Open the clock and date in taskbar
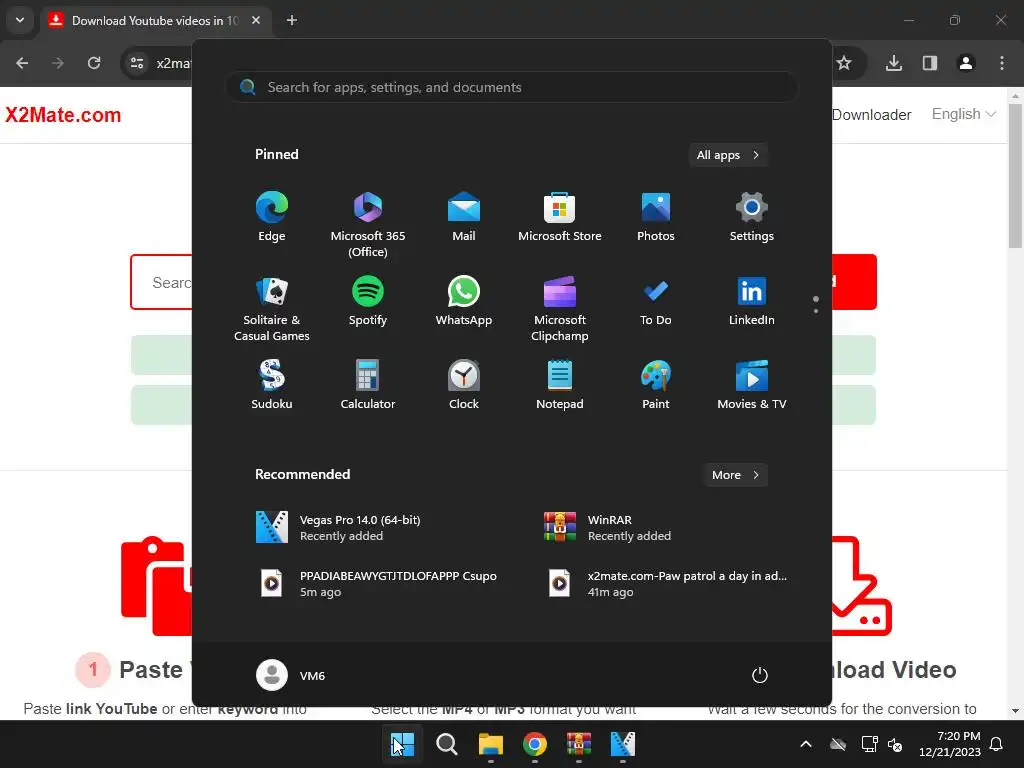This screenshot has height=768, width=1024. click(950, 744)
